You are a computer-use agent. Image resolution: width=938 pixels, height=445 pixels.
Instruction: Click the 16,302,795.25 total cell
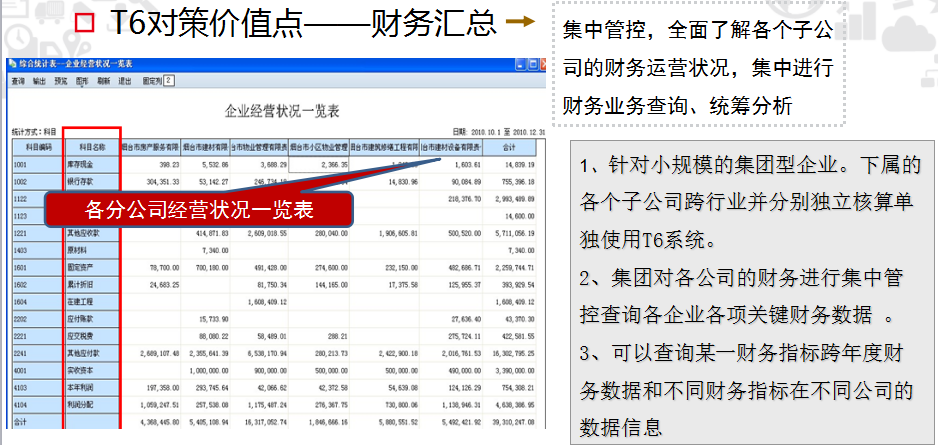(510, 354)
